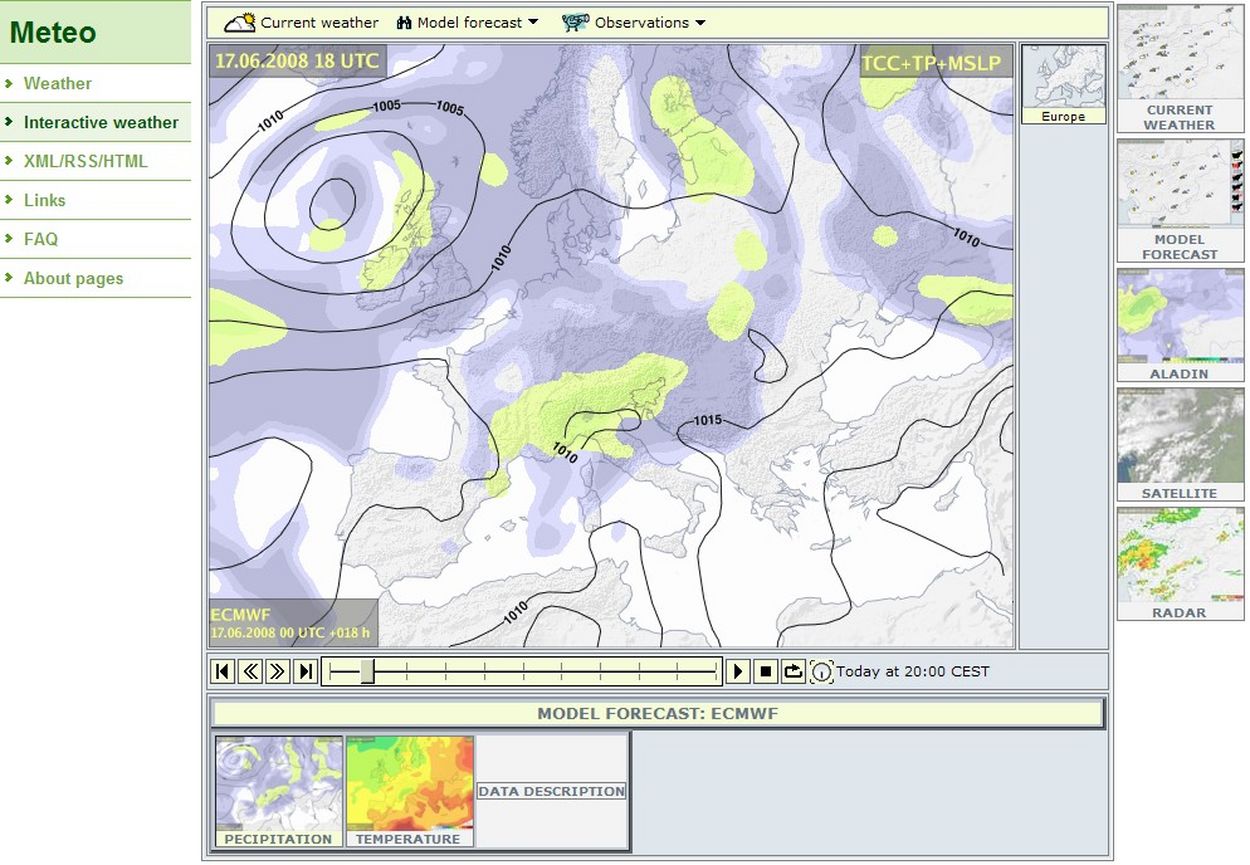Open the Satellite imagery thumbnail
The height and width of the screenshot is (865, 1250).
(x=1180, y=445)
